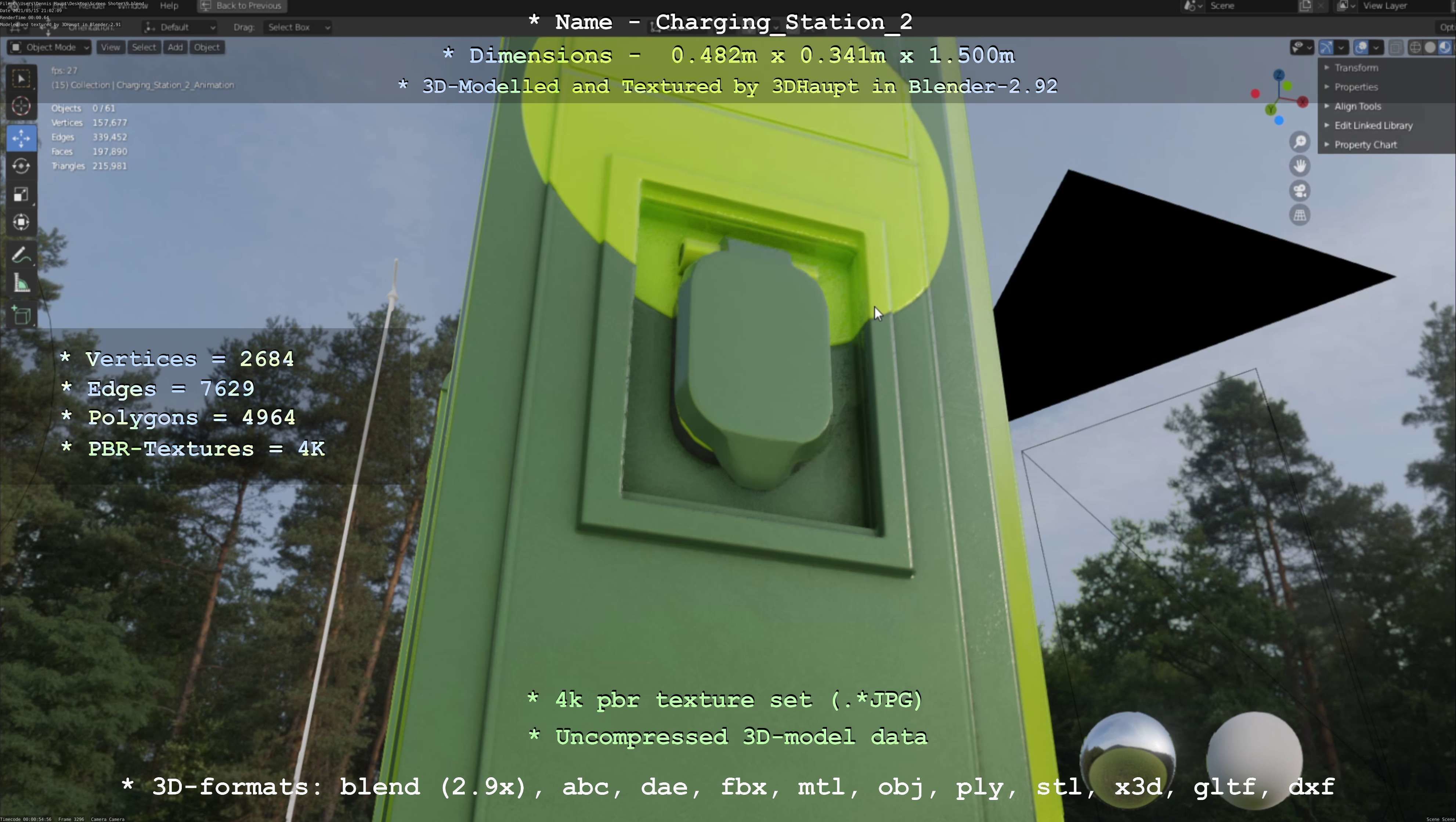Open the Object menu
Viewport: 1456px width, 822px height.
click(207, 47)
